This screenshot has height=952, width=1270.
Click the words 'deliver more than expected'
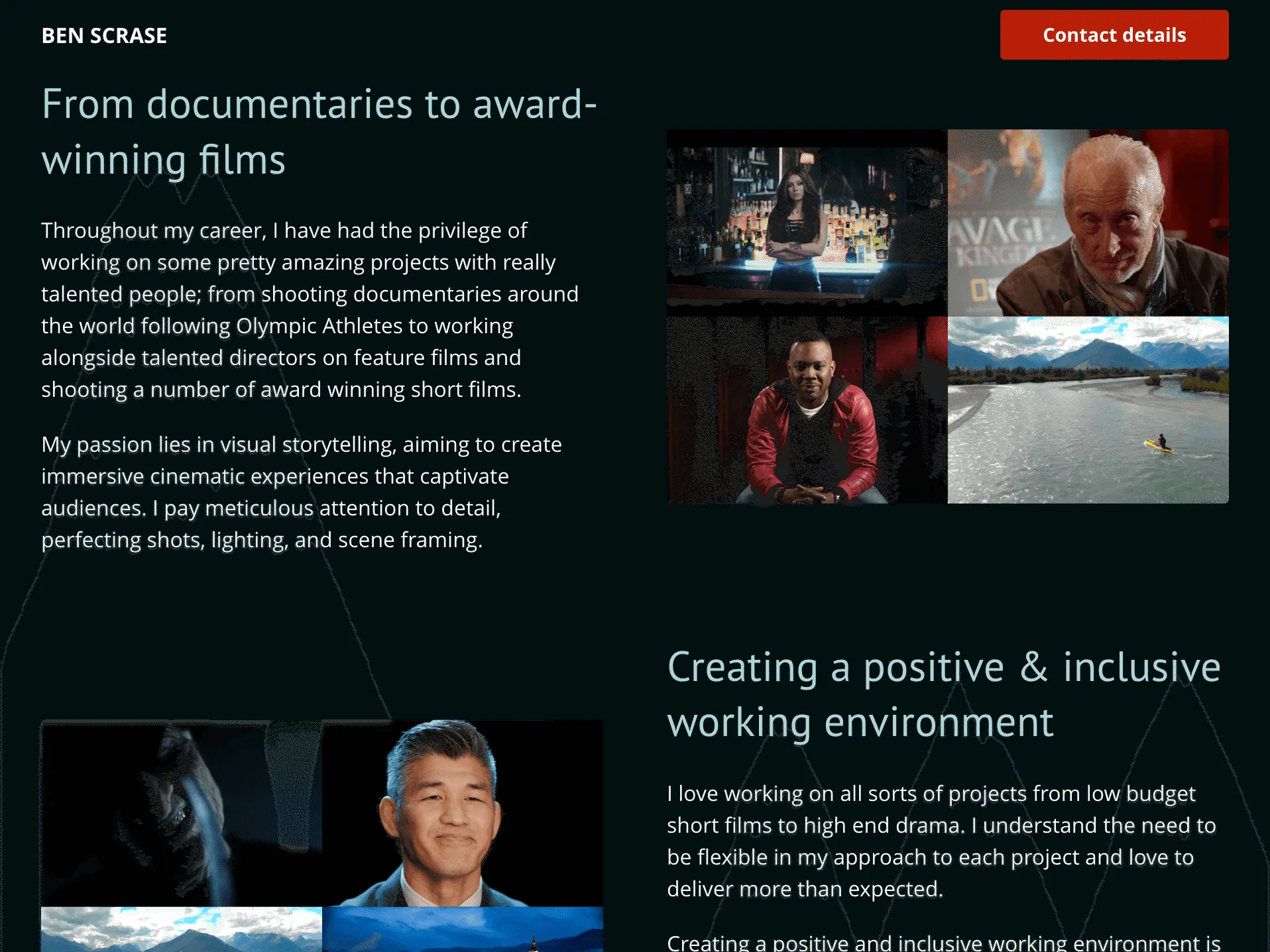tap(804, 889)
